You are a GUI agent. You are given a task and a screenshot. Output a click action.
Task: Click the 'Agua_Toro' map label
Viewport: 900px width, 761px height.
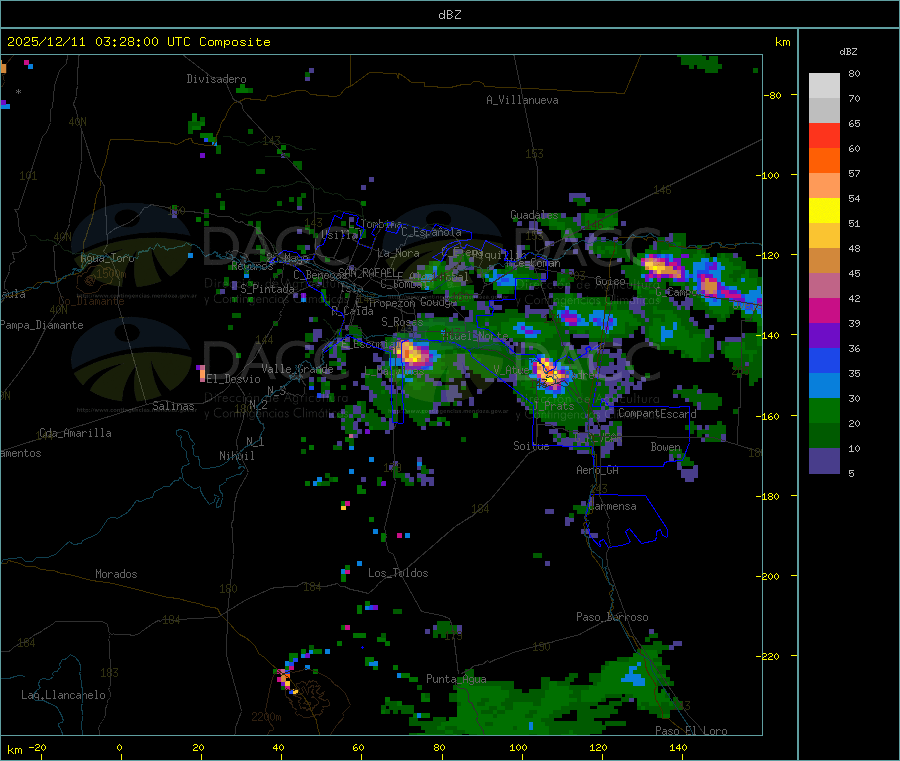[107, 258]
